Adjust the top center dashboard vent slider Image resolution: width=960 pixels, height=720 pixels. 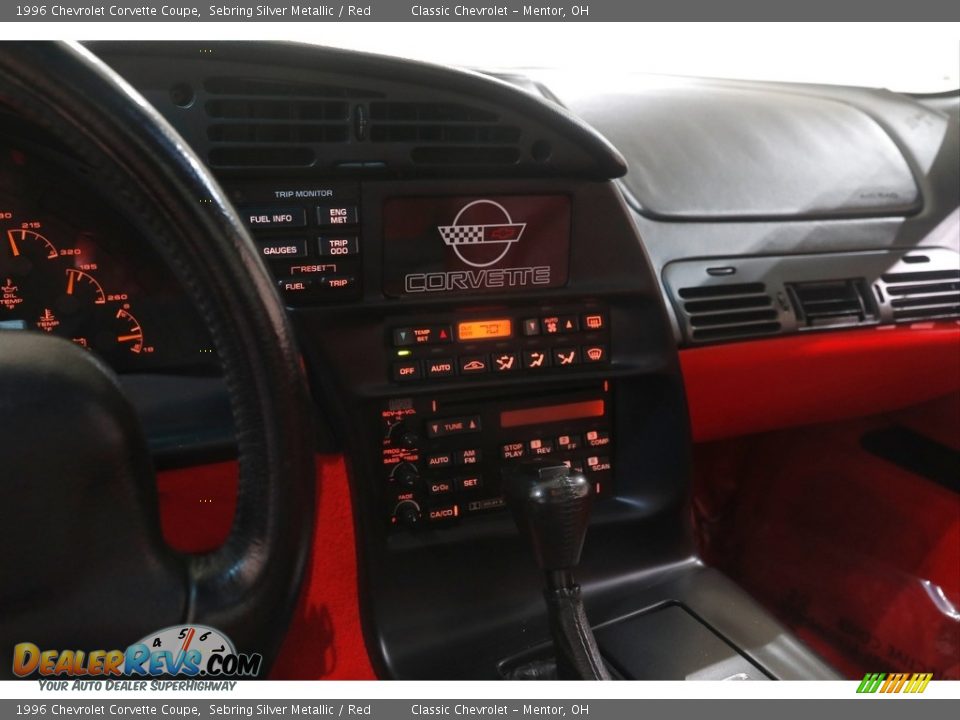(x=361, y=121)
